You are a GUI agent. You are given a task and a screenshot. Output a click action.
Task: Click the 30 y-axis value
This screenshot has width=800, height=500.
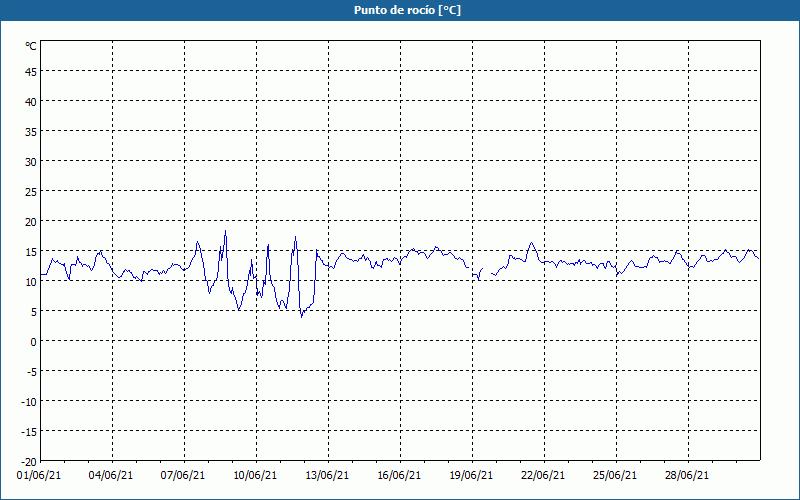click(x=31, y=162)
